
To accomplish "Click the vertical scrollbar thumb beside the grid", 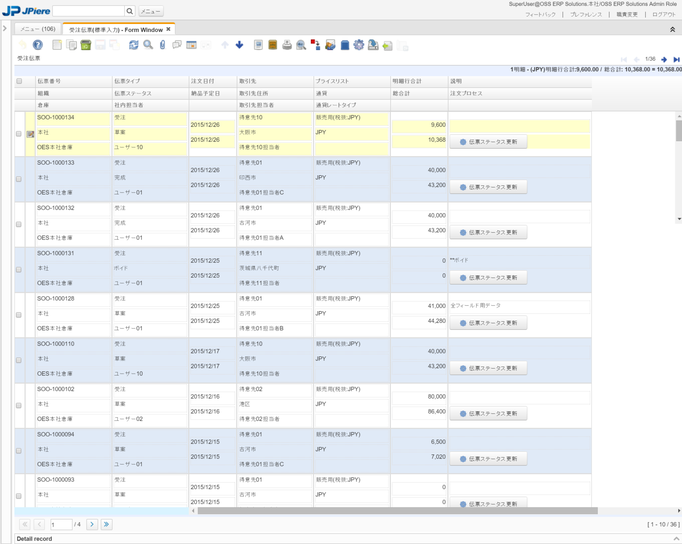I will (679, 130).
